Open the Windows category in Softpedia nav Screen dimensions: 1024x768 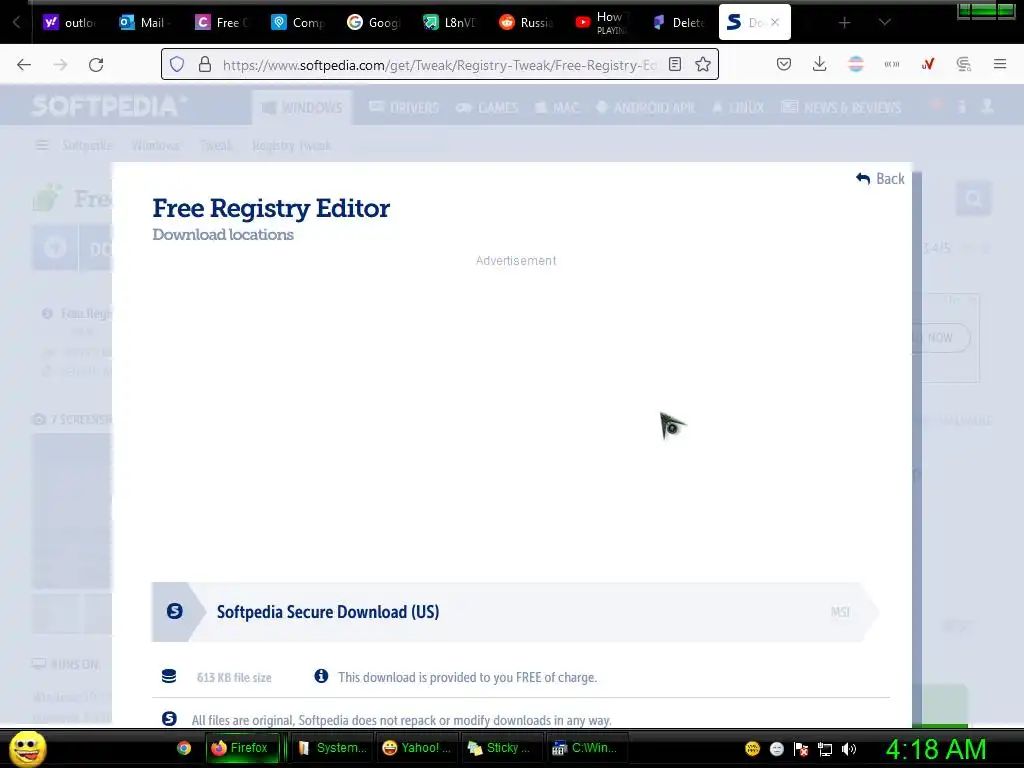click(302, 108)
